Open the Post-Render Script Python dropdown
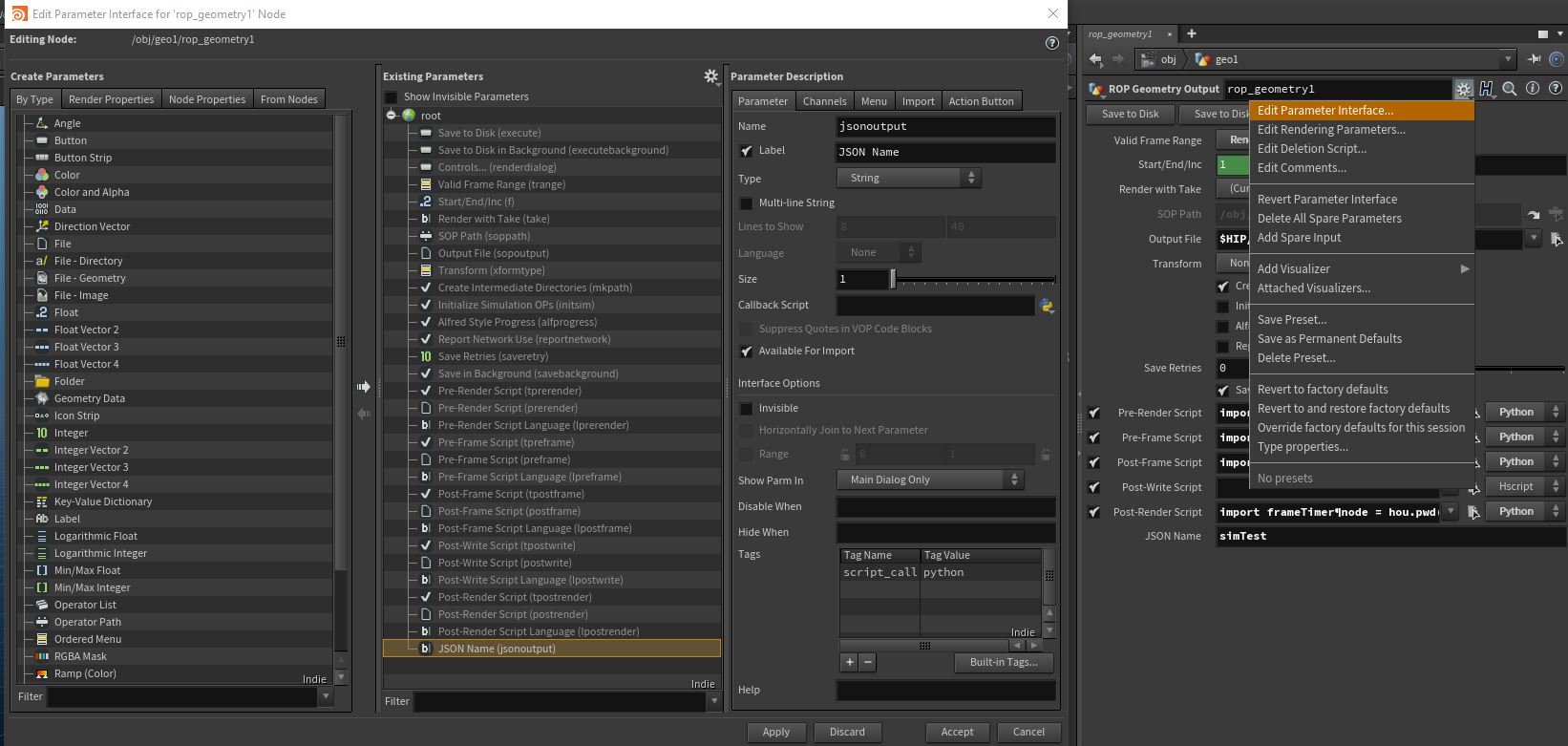The image size is (1568, 746). click(x=1524, y=512)
